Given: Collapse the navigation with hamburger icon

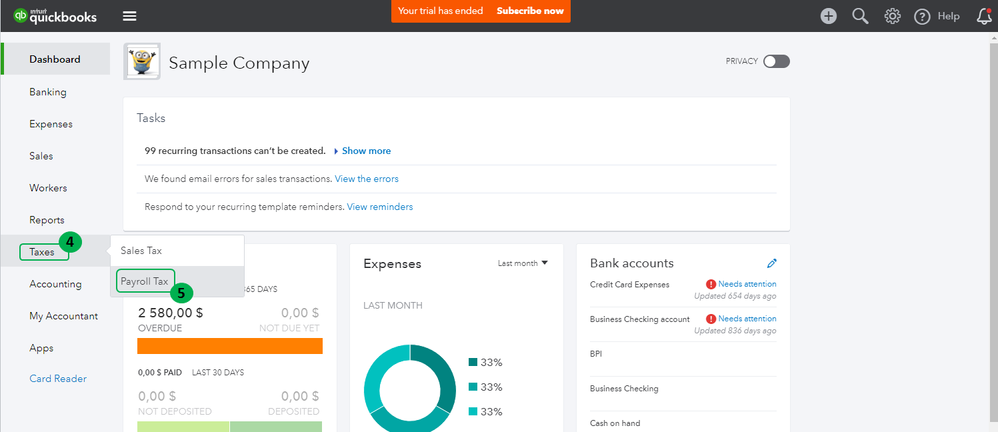Looking at the screenshot, I should (x=130, y=16).
